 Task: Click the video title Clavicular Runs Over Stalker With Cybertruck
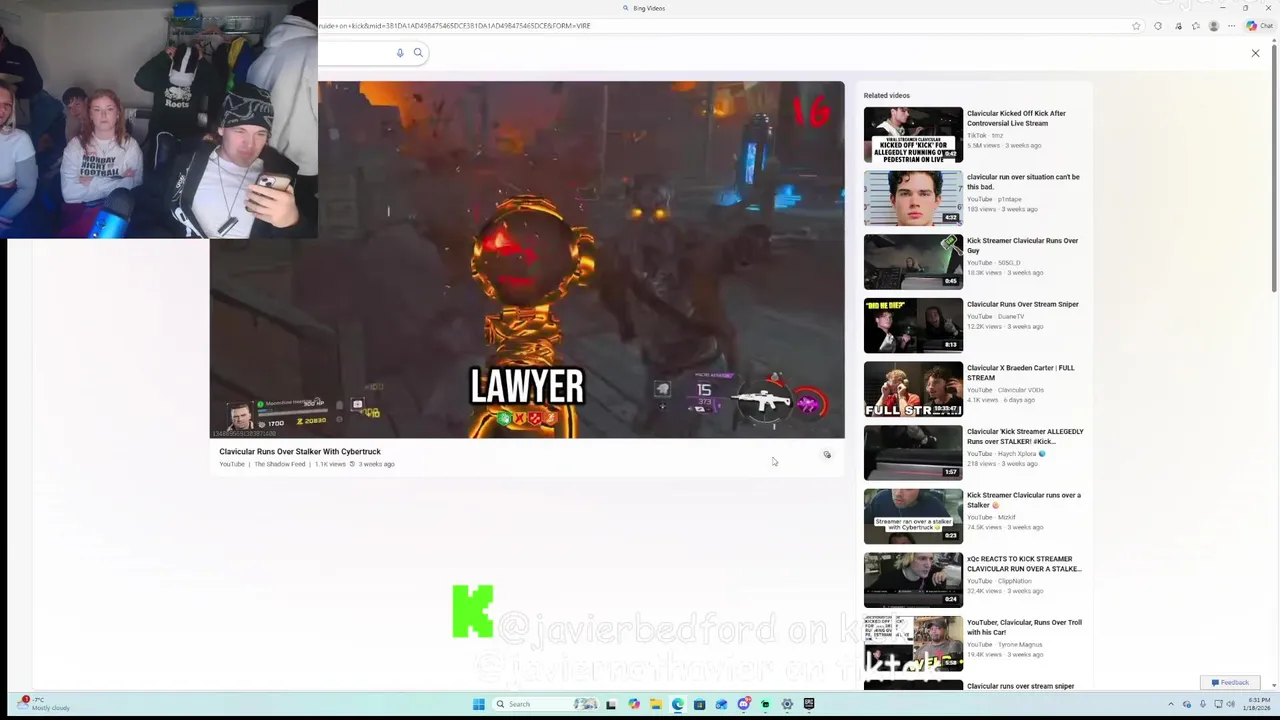coord(300,452)
